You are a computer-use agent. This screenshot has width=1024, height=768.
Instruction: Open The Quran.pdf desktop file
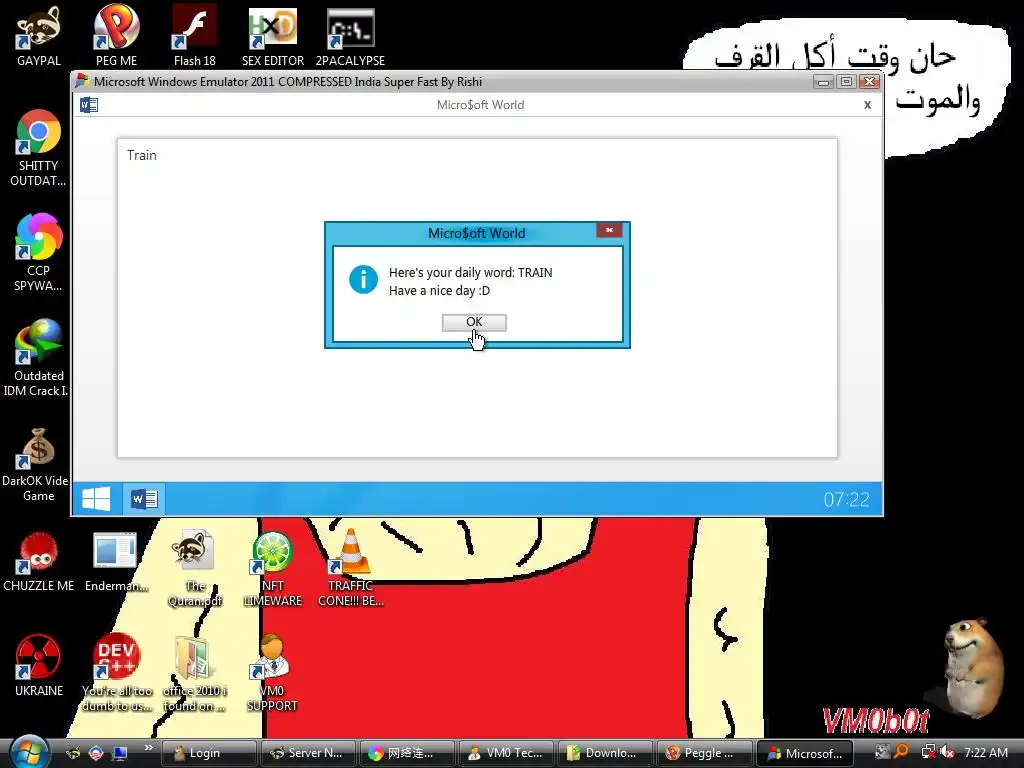click(195, 568)
